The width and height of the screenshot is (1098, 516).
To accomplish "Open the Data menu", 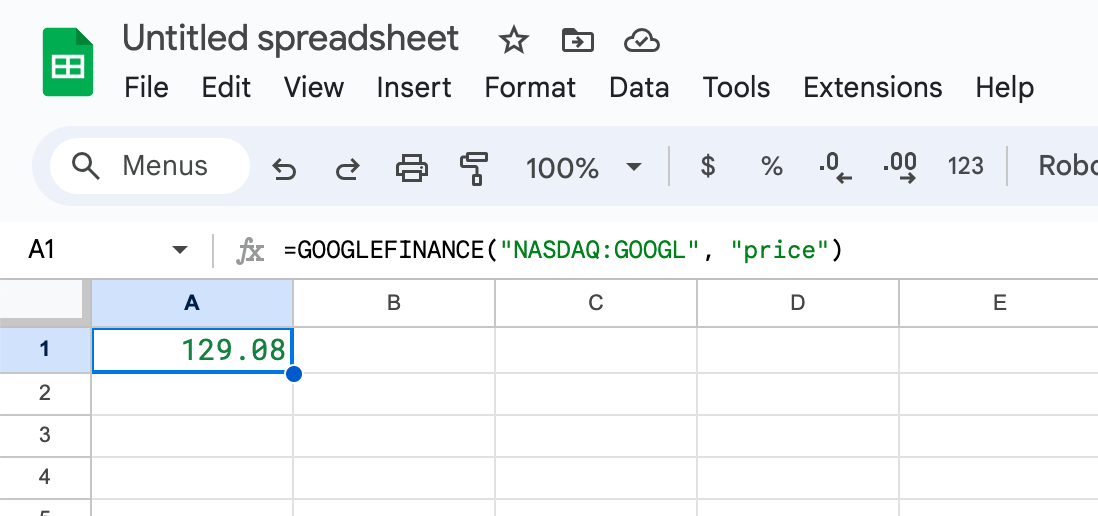I will [x=638, y=87].
